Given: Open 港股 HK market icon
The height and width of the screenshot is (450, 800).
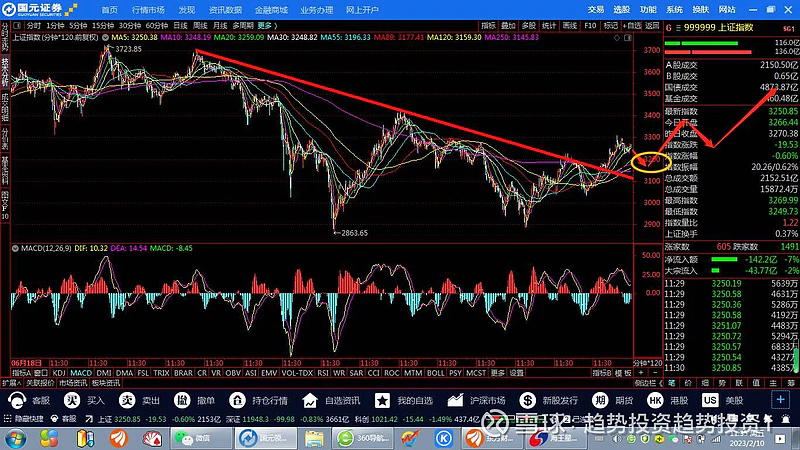Looking at the screenshot, I should pyautogui.click(x=655, y=401).
